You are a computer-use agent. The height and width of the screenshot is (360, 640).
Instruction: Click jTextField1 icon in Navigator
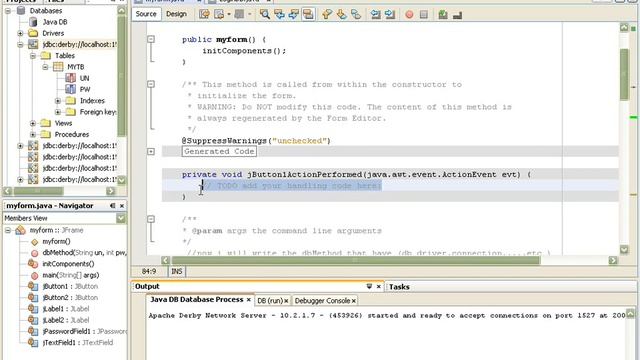33,342
